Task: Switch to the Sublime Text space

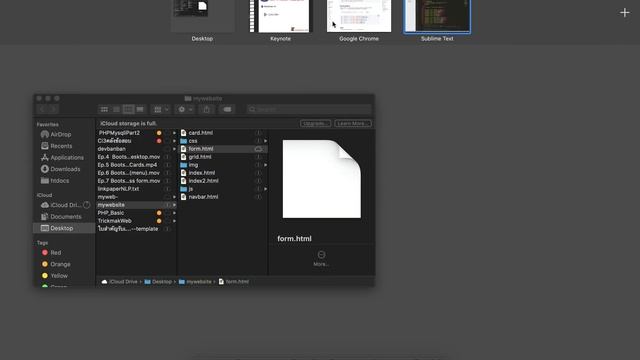Action: (x=437, y=20)
